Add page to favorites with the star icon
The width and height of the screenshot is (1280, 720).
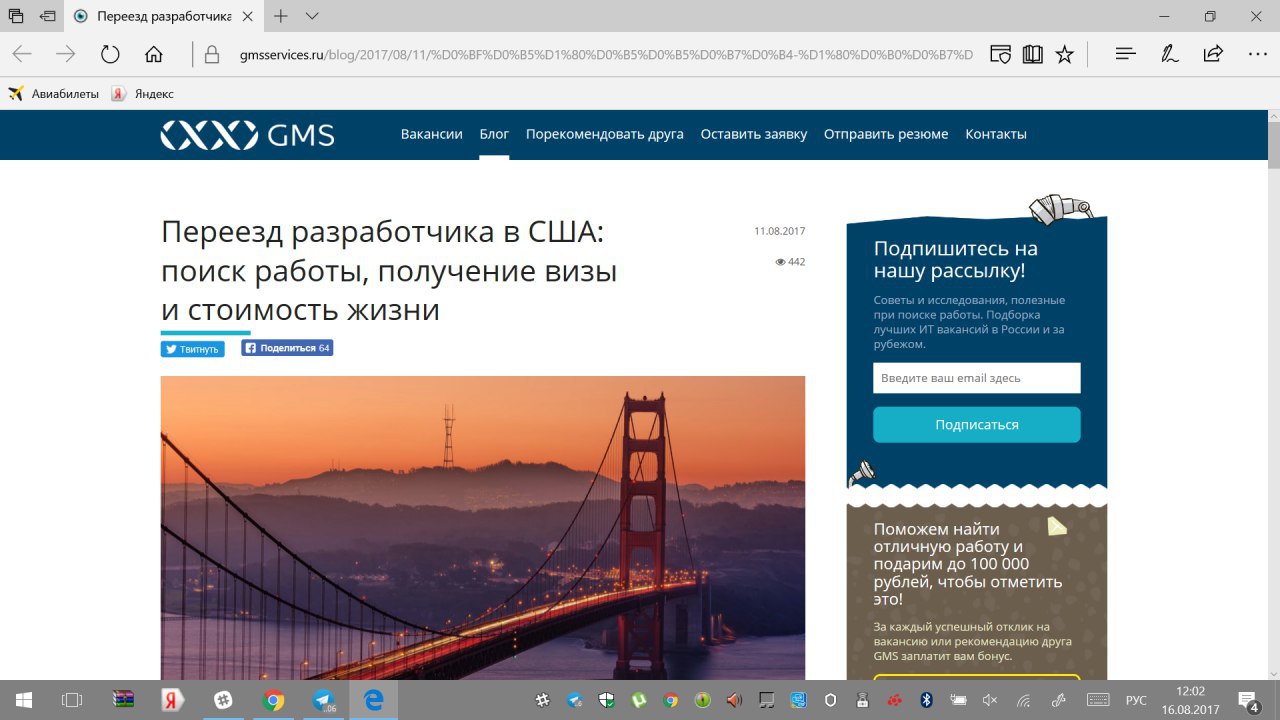(1065, 54)
